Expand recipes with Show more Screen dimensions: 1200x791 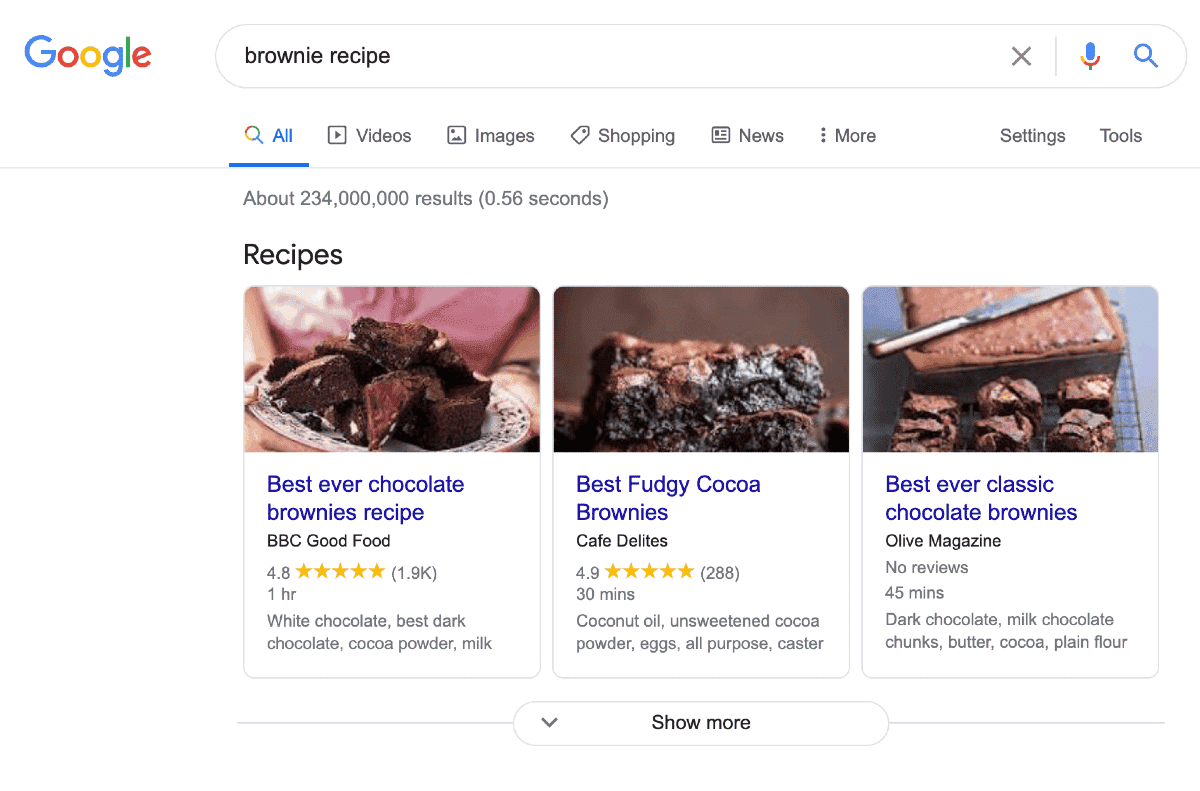pos(700,722)
